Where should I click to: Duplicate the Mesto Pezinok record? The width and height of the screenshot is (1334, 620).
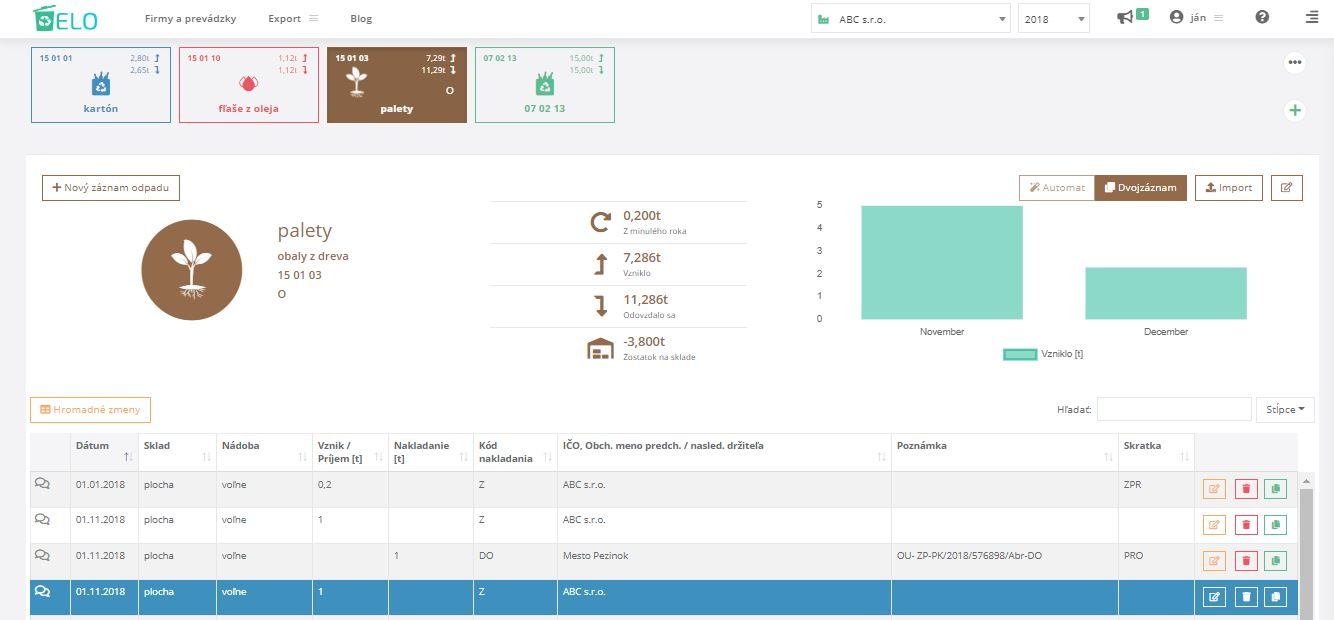[1275, 561]
